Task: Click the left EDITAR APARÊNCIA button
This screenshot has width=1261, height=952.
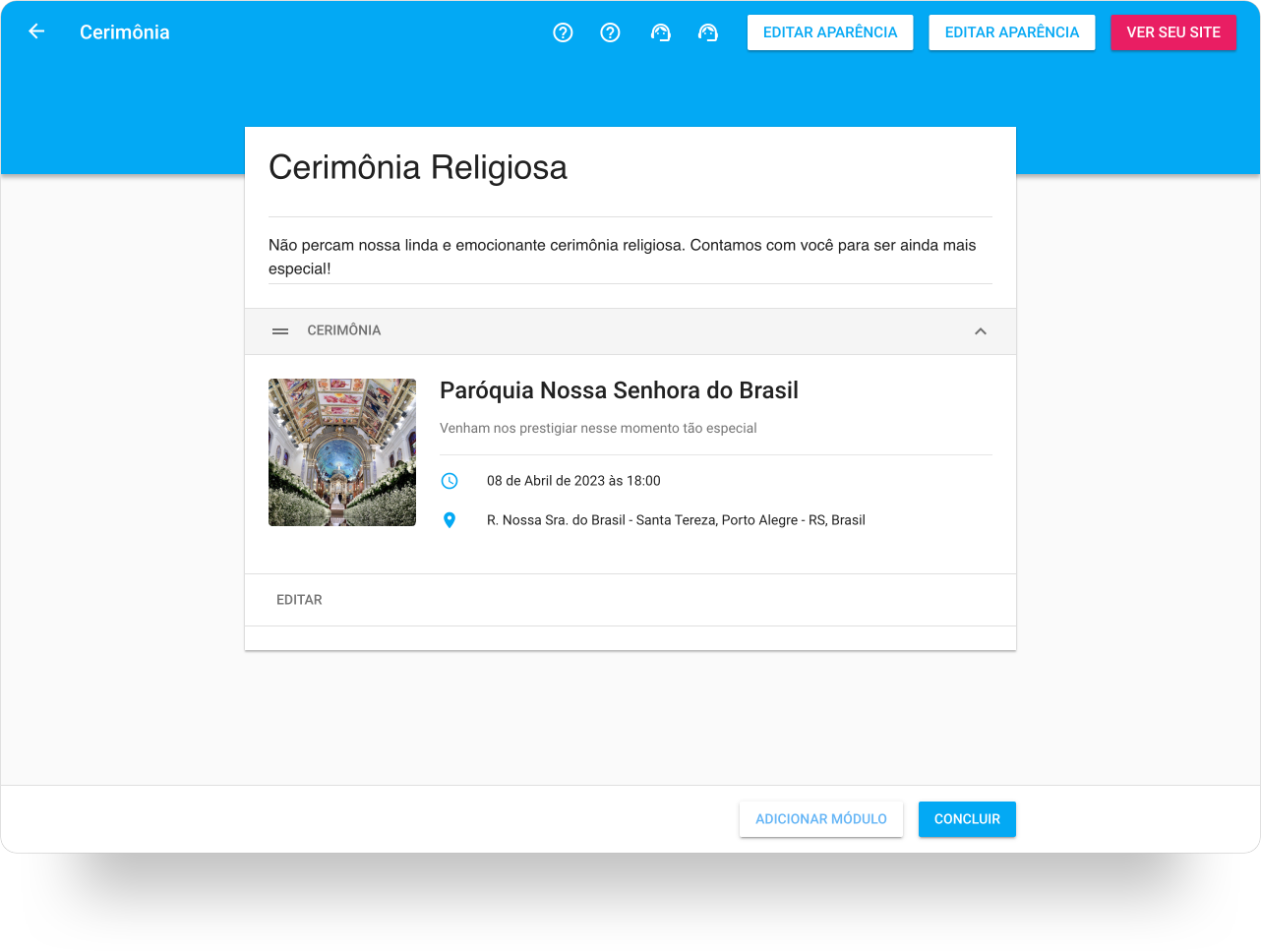Action: [830, 32]
